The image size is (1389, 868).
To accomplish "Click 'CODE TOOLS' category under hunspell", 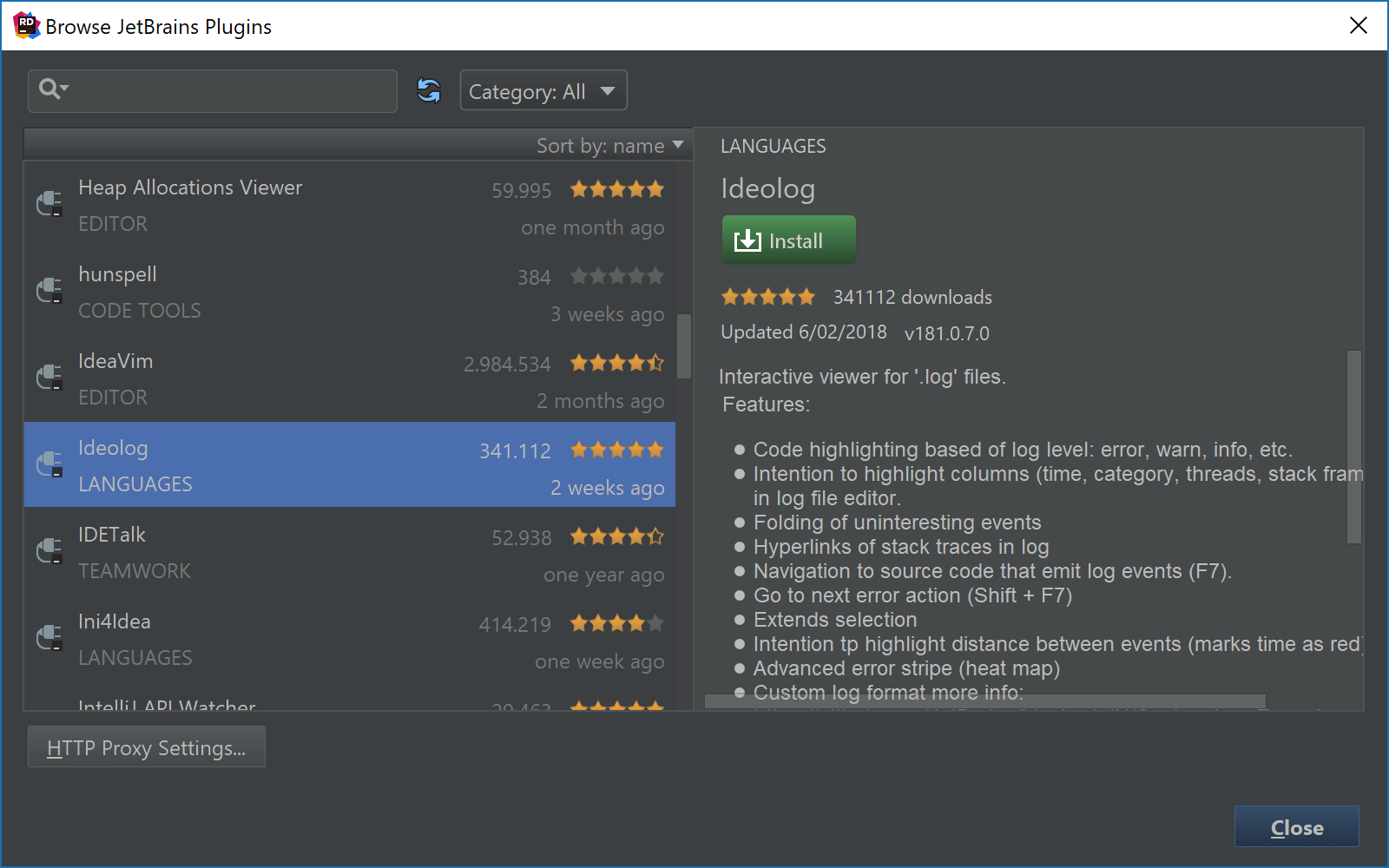I will [139, 311].
